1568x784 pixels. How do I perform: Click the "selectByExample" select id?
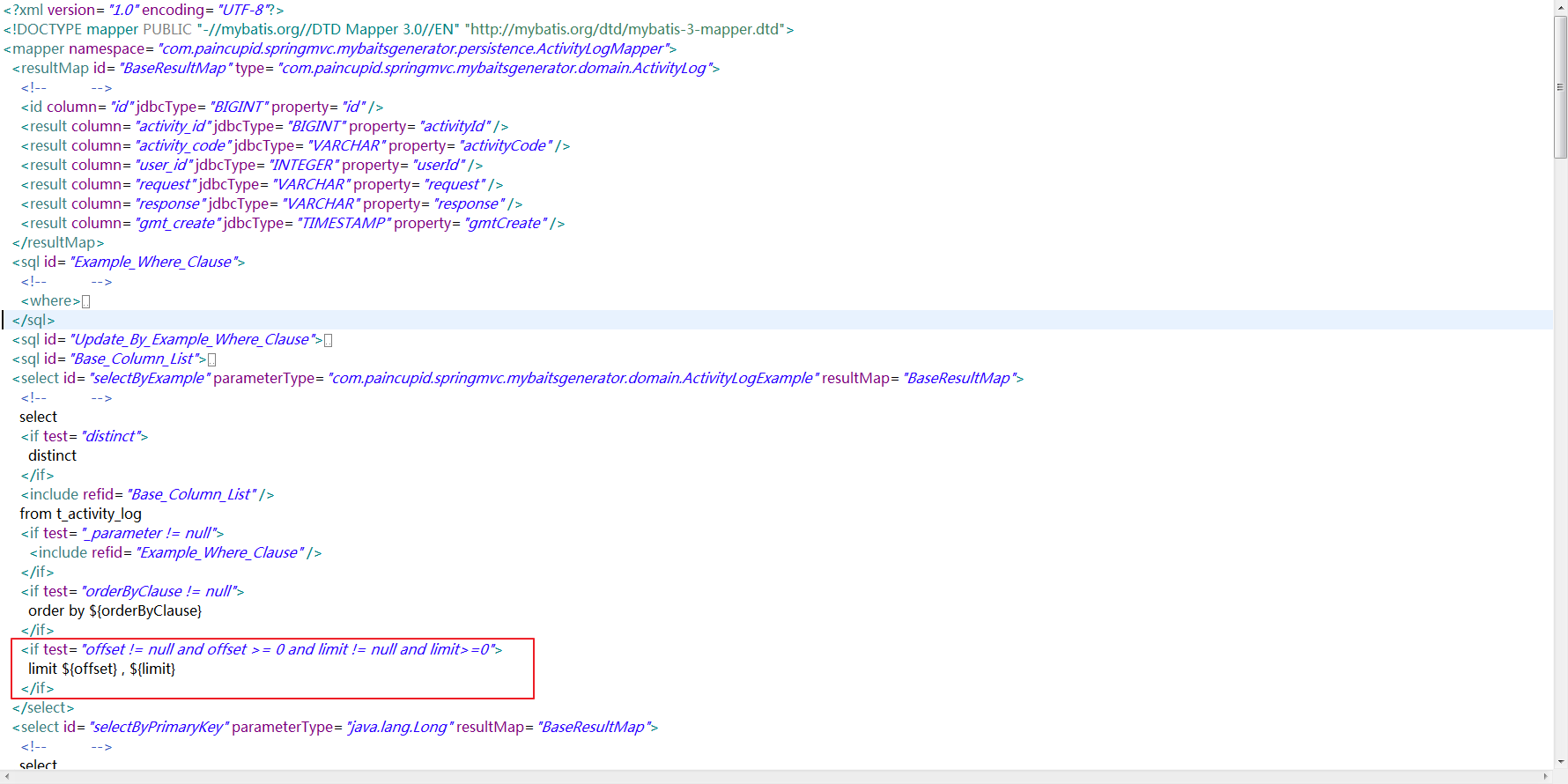point(150,379)
